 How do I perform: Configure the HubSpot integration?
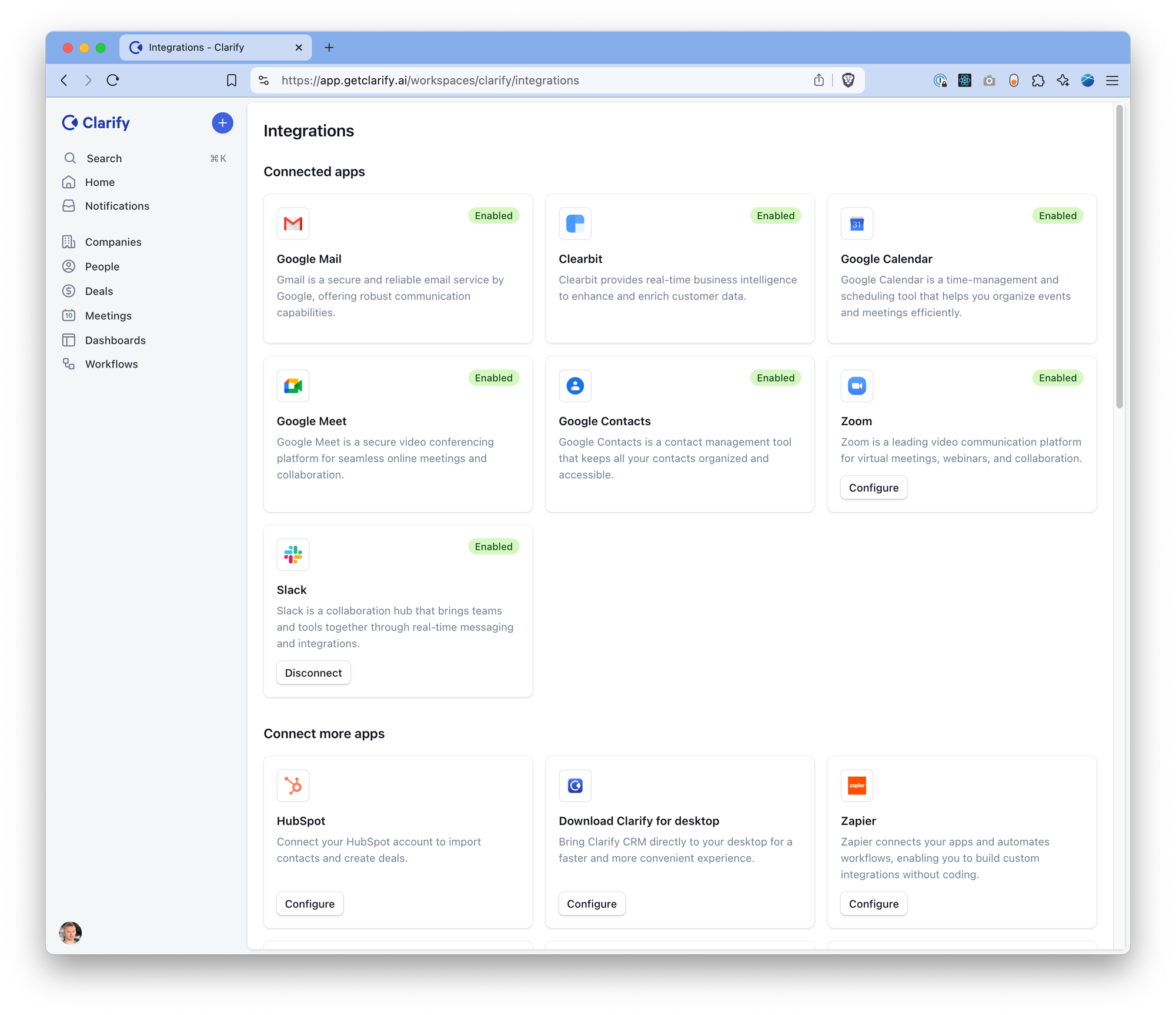click(x=310, y=904)
